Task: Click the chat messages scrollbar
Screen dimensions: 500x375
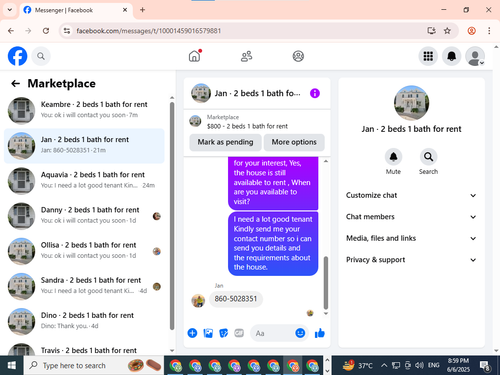Action: 326,283
